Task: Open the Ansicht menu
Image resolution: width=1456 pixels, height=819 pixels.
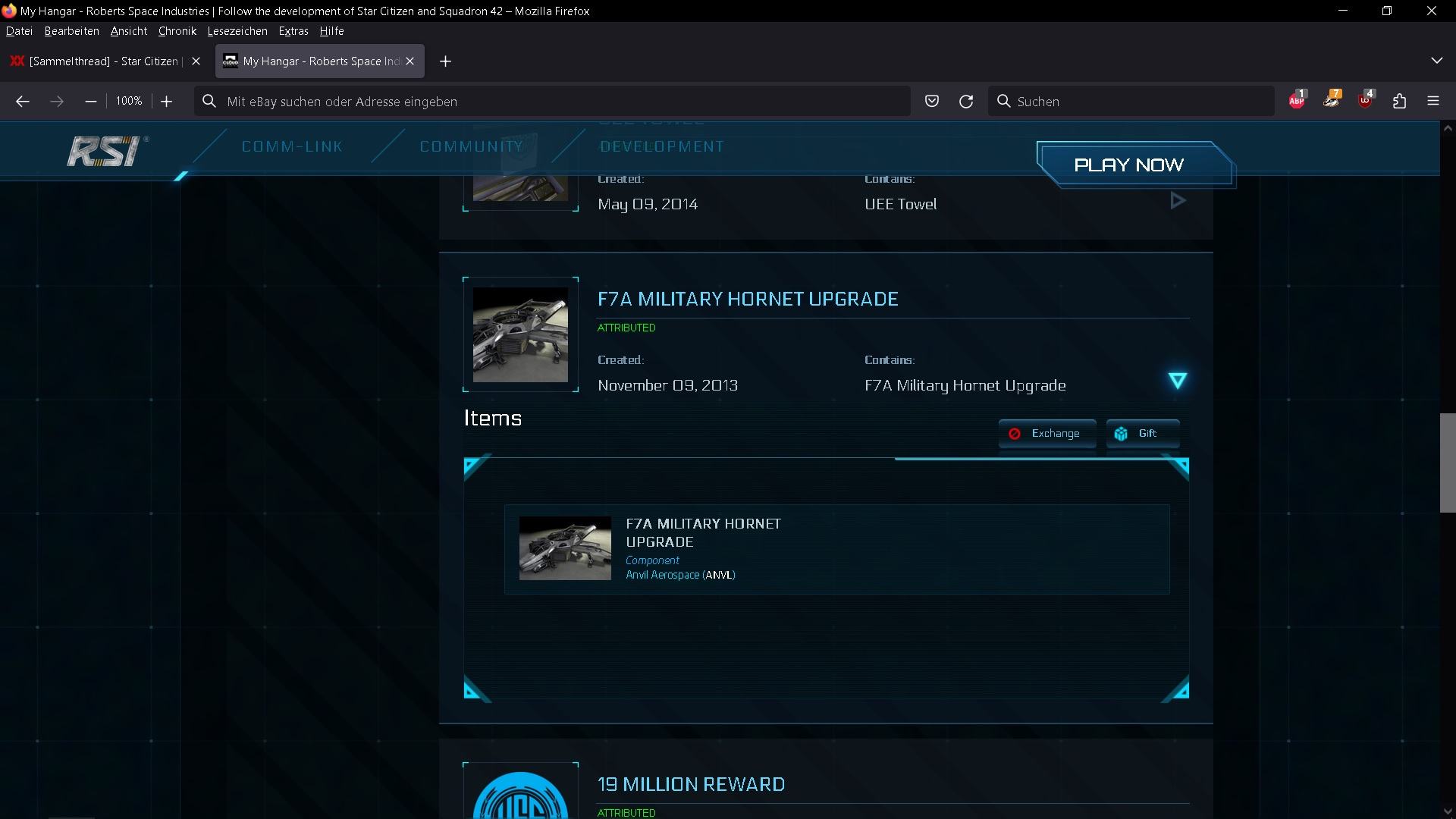Action: click(x=129, y=31)
